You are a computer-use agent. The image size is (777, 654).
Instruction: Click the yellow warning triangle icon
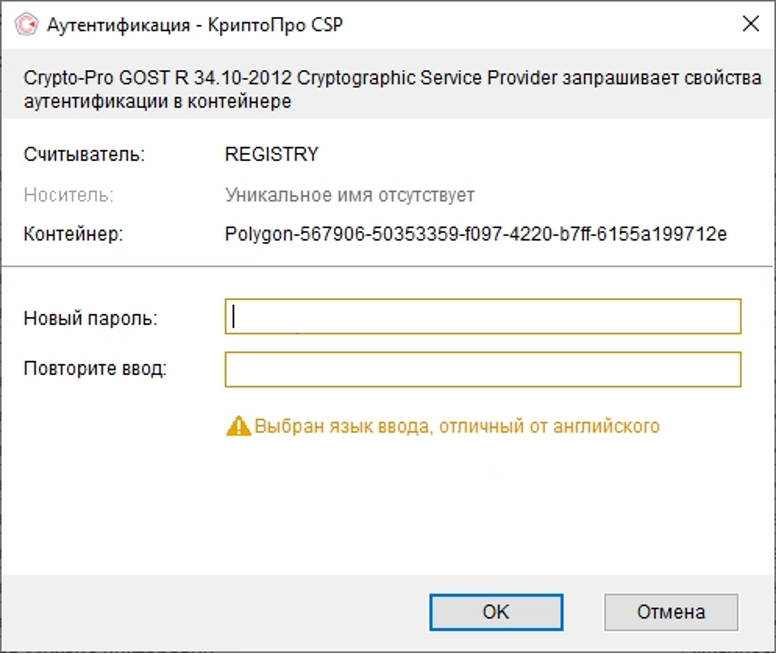(x=238, y=426)
